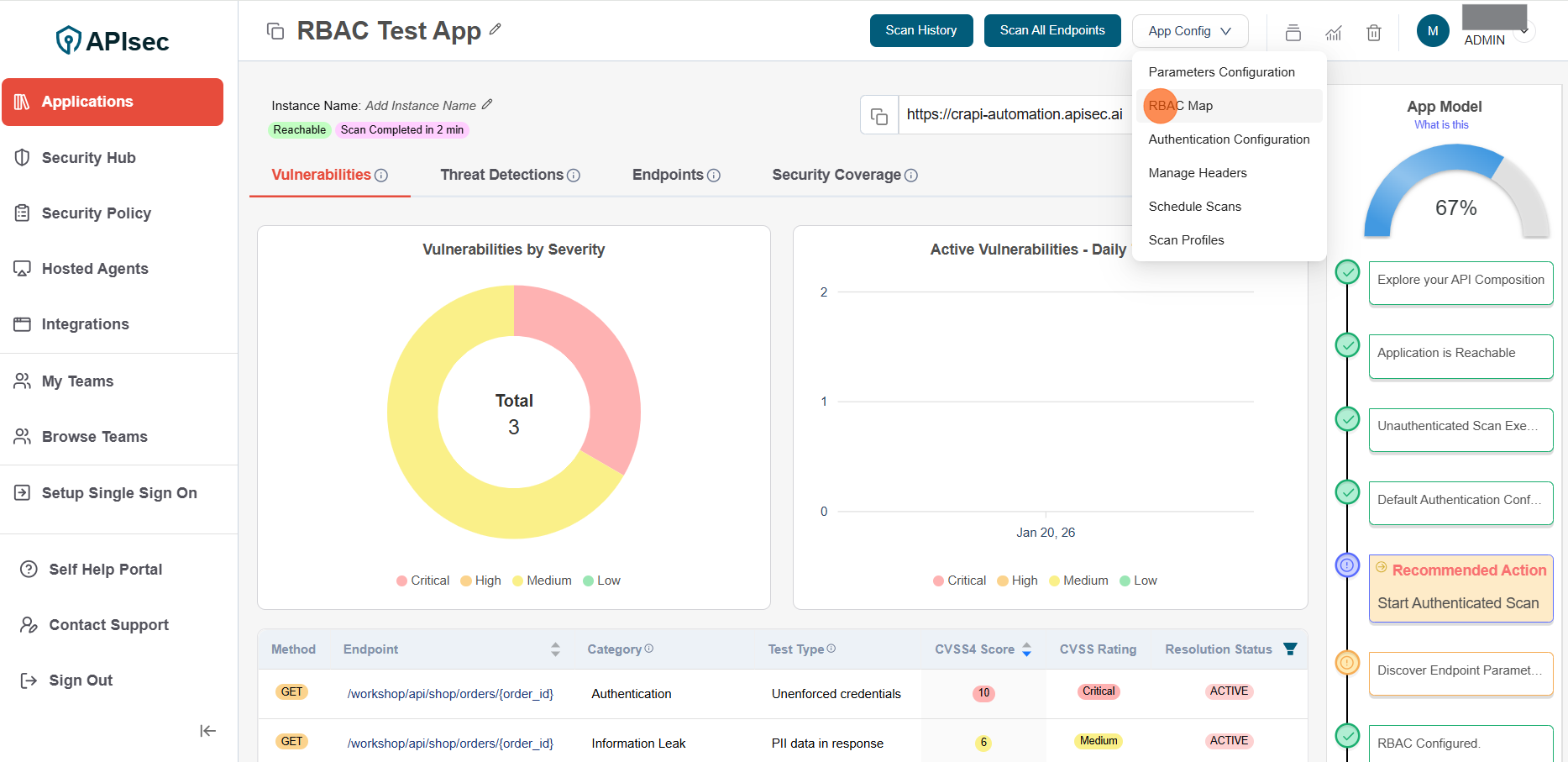1568x762 pixels.
Task: Edit instance name using the pencil icon
Action: tap(487, 105)
